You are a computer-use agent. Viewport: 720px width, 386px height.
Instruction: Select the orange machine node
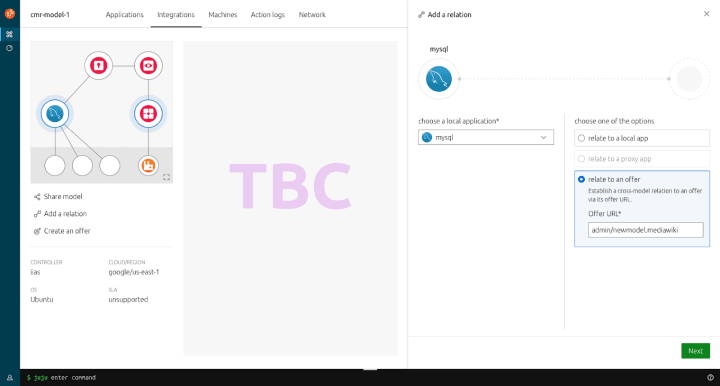click(148, 166)
